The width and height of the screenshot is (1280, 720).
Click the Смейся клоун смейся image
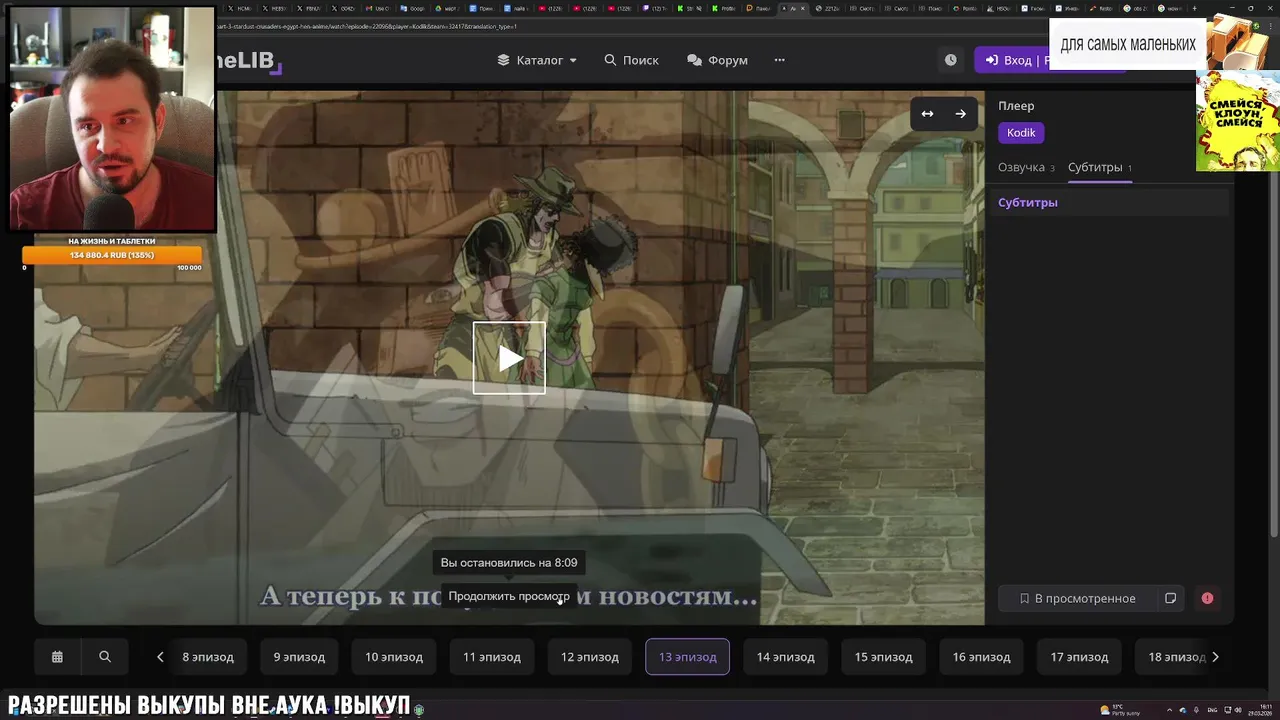click(x=1238, y=121)
